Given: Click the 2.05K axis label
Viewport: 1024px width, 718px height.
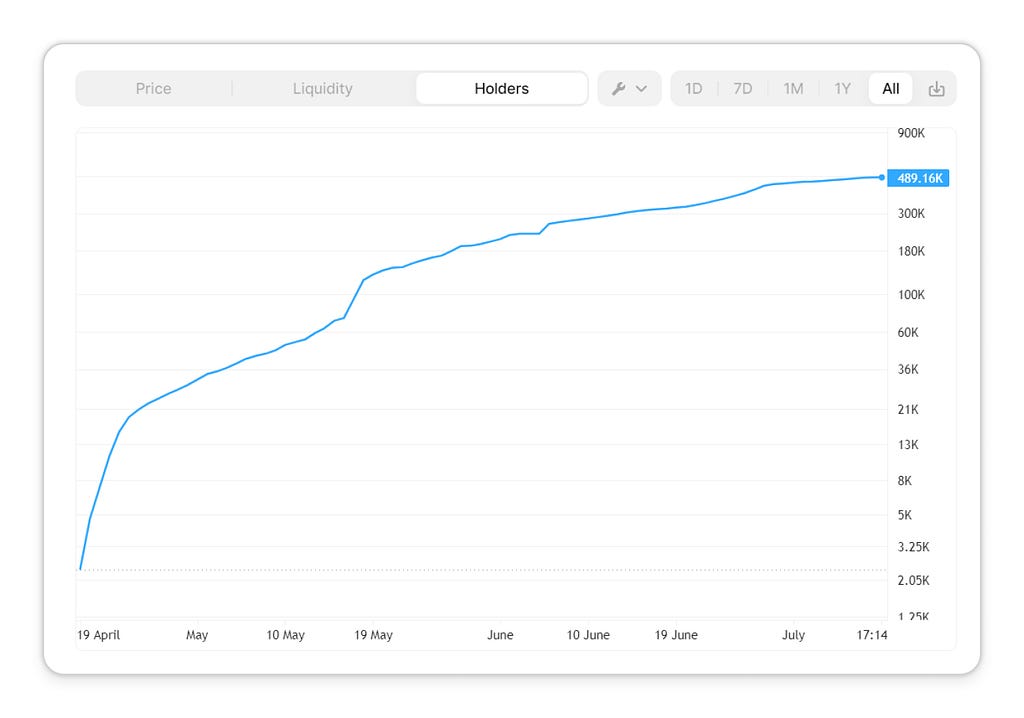Looking at the screenshot, I should (913, 581).
